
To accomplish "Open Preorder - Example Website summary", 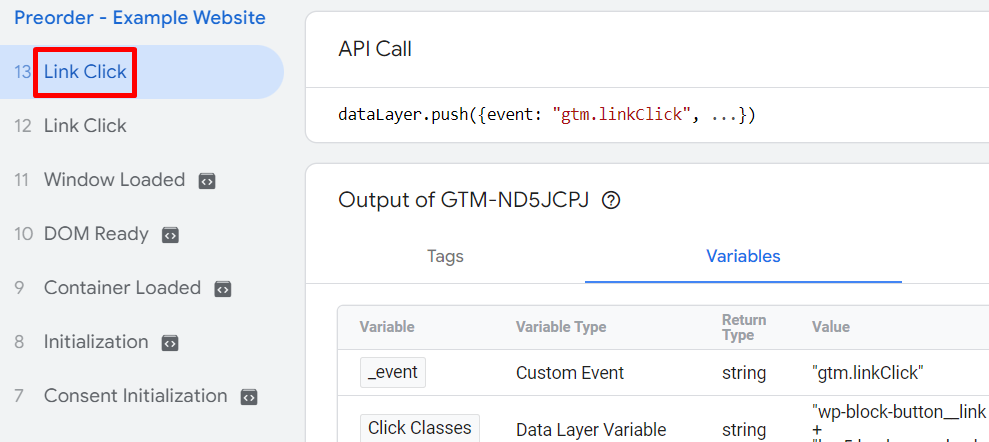I will tap(140, 18).
